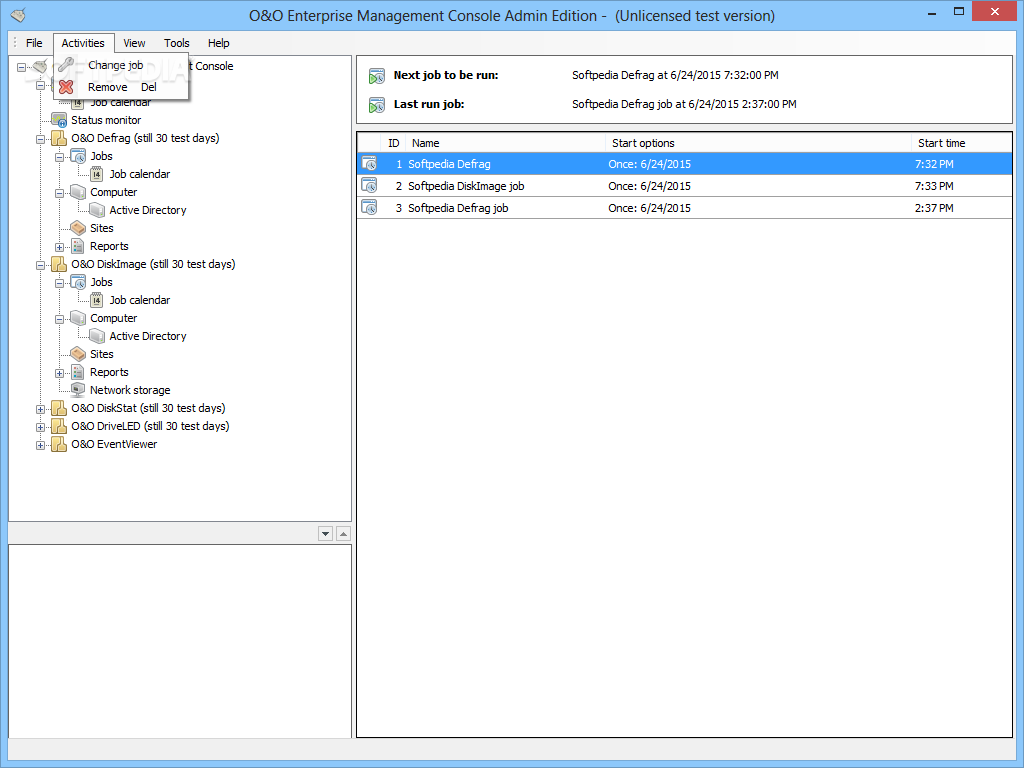The width and height of the screenshot is (1024, 768).
Task: Sort by Start options column header
Action: click(758, 143)
